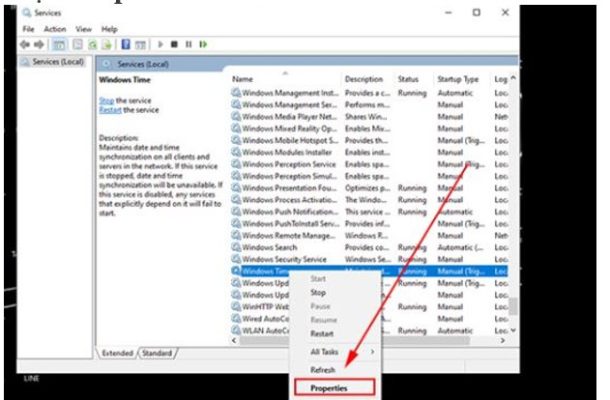Click the Show/Hide Action Pane toolbar icon

pos(140,45)
